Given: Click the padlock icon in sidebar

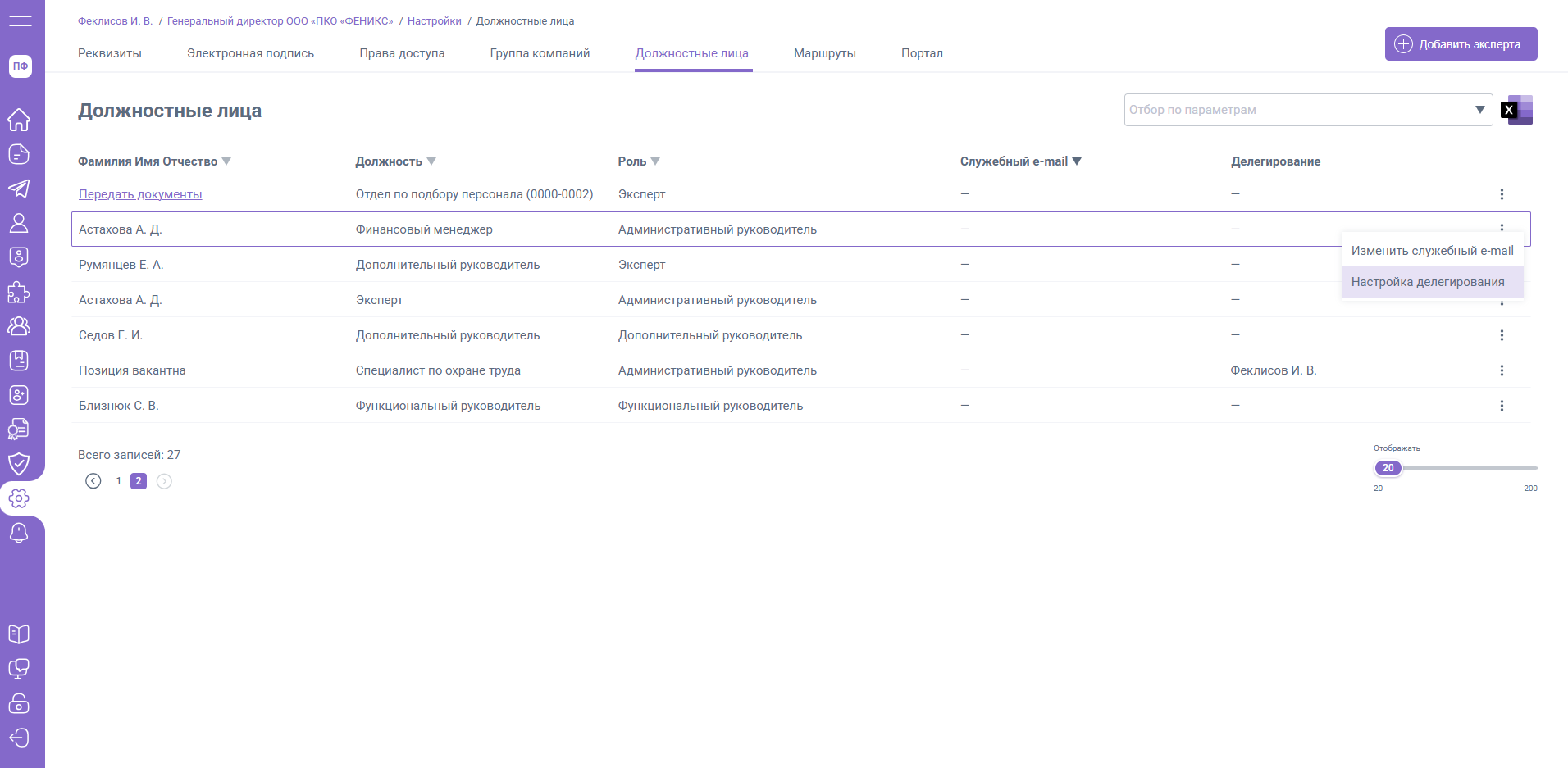Looking at the screenshot, I should coord(19,703).
